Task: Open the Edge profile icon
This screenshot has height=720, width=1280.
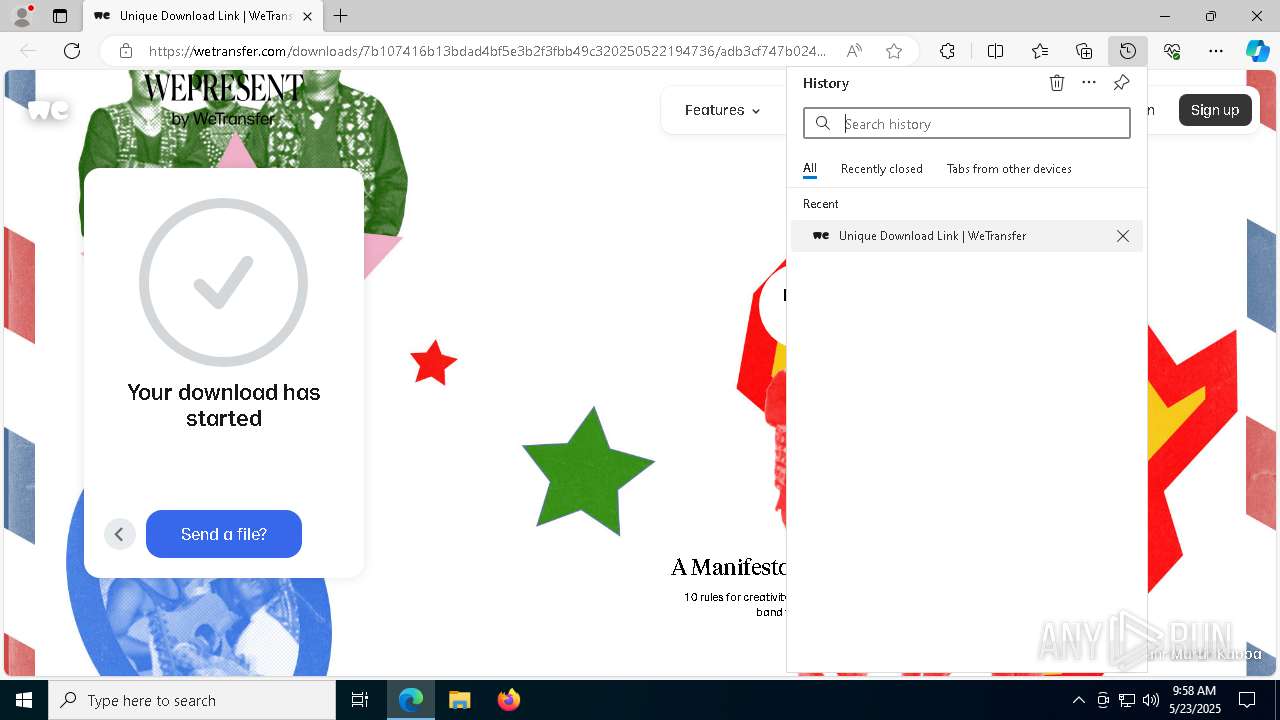Action: [22, 16]
